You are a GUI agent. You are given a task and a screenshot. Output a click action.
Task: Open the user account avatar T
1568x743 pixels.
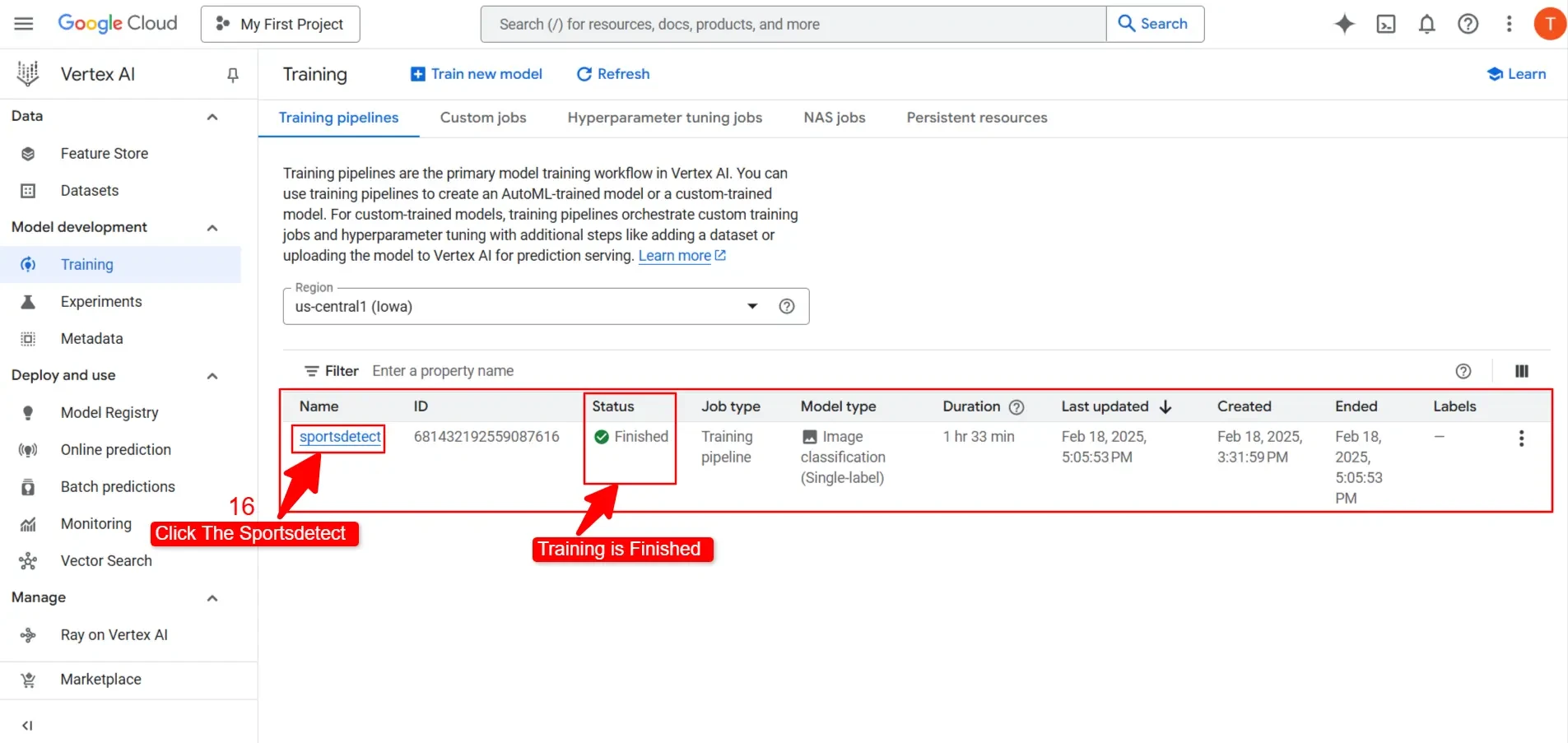click(x=1550, y=24)
